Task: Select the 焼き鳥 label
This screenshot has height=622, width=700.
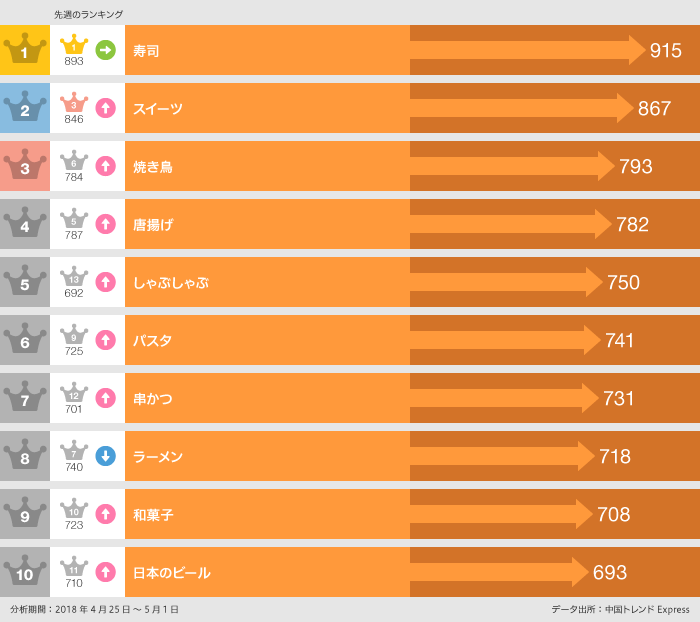Action: pyautogui.click(x=153, y=166)
